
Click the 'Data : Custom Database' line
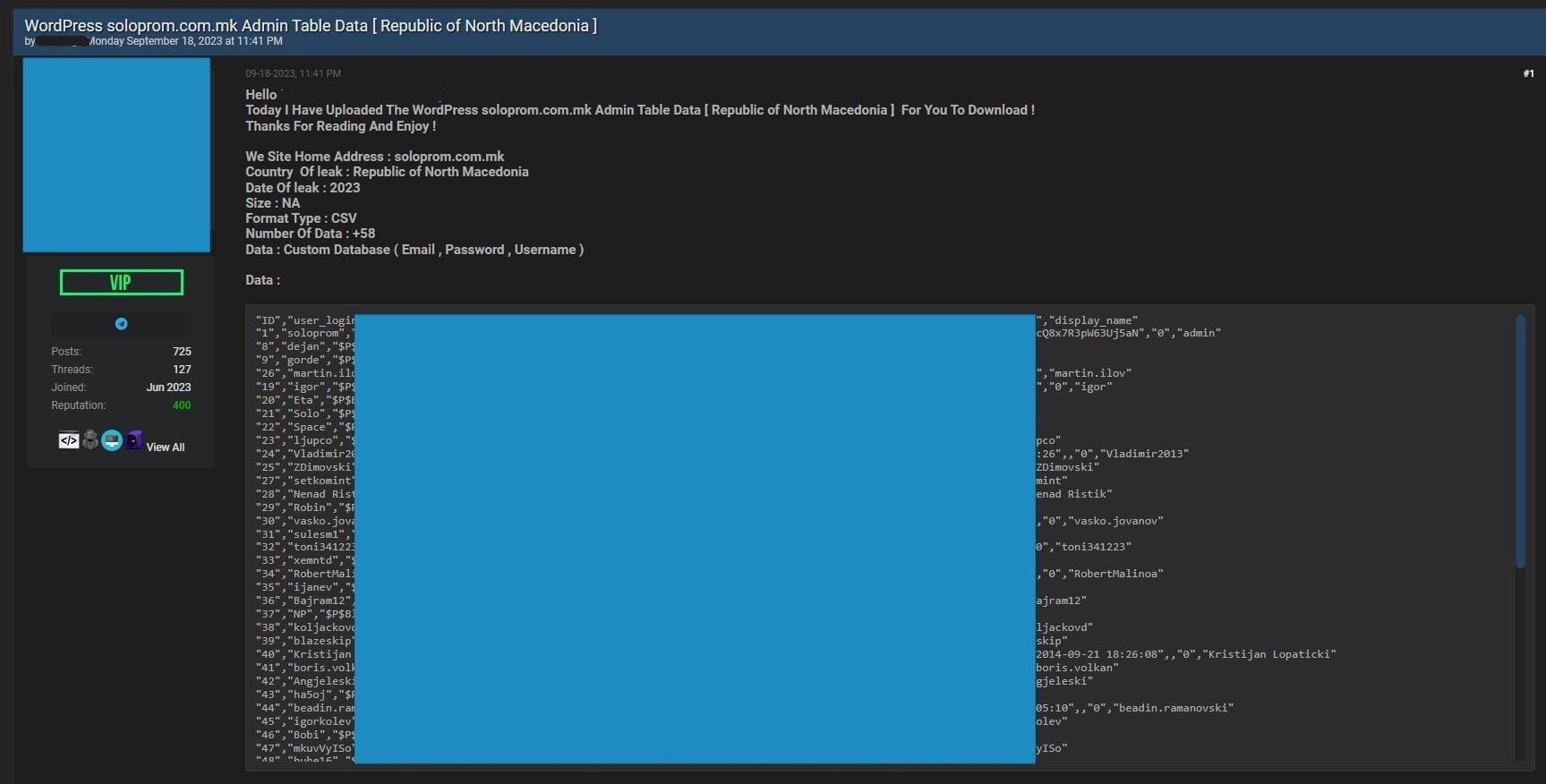pyautogui.click(x=415, y=250)
